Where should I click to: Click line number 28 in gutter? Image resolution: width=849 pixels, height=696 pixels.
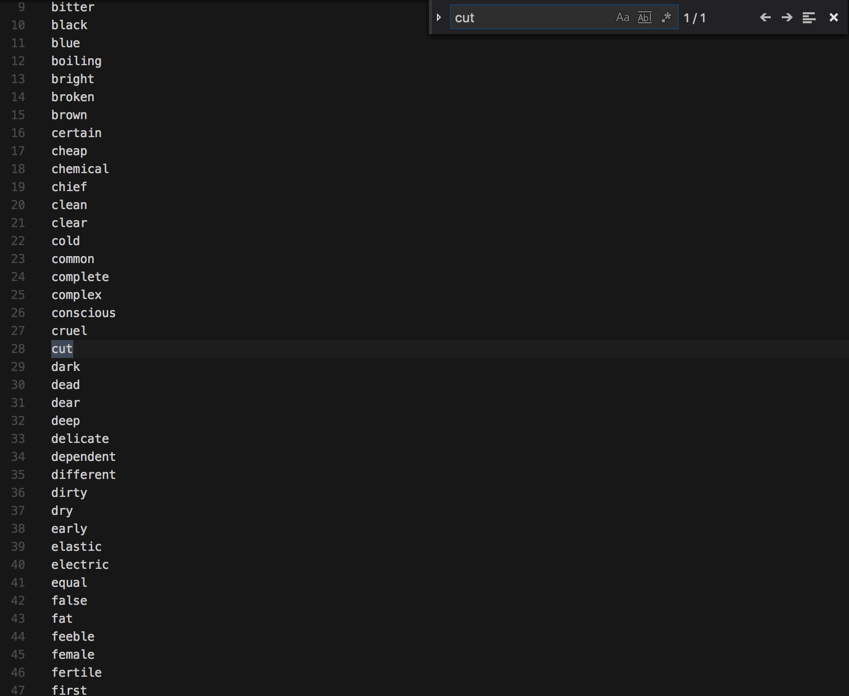[18, 349]
